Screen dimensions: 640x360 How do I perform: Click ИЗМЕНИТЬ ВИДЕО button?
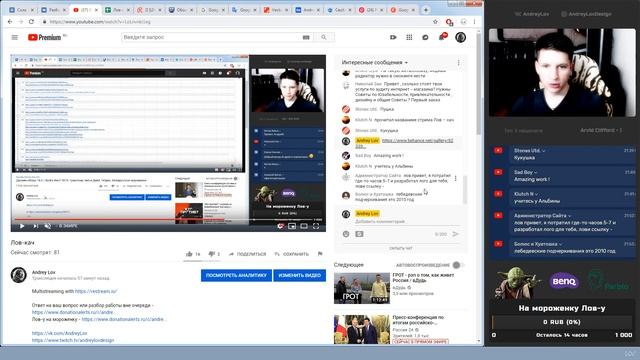[x=300, y=276]
